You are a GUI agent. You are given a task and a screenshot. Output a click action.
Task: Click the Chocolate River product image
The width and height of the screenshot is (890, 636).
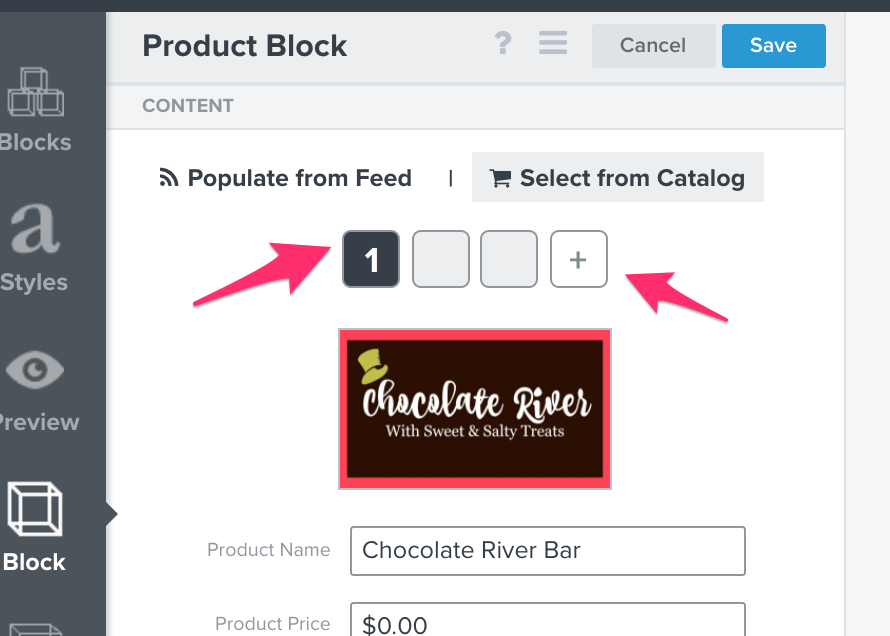(475, 408)
